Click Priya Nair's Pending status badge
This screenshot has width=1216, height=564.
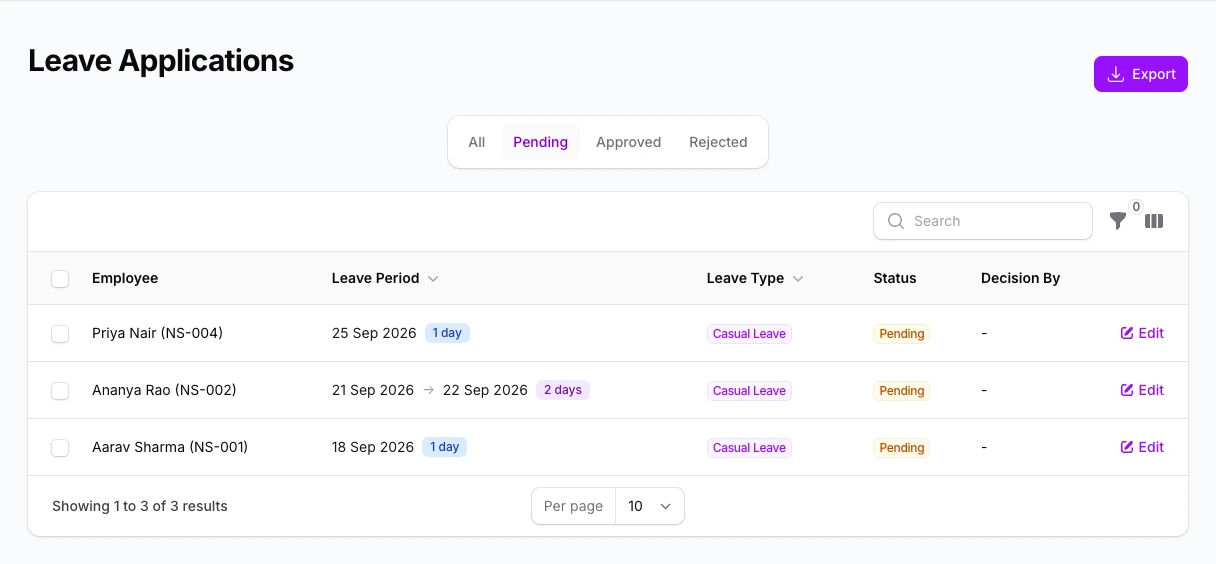click(x=902, y=334)
